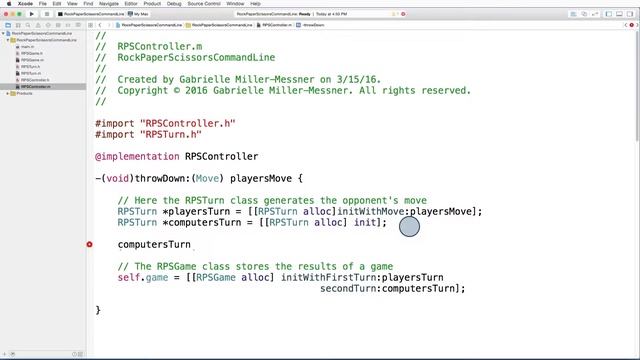The height and width of the screenshot is (360, 640).
Task: Add a new file with plus button
Action: [x=5, y=354]
